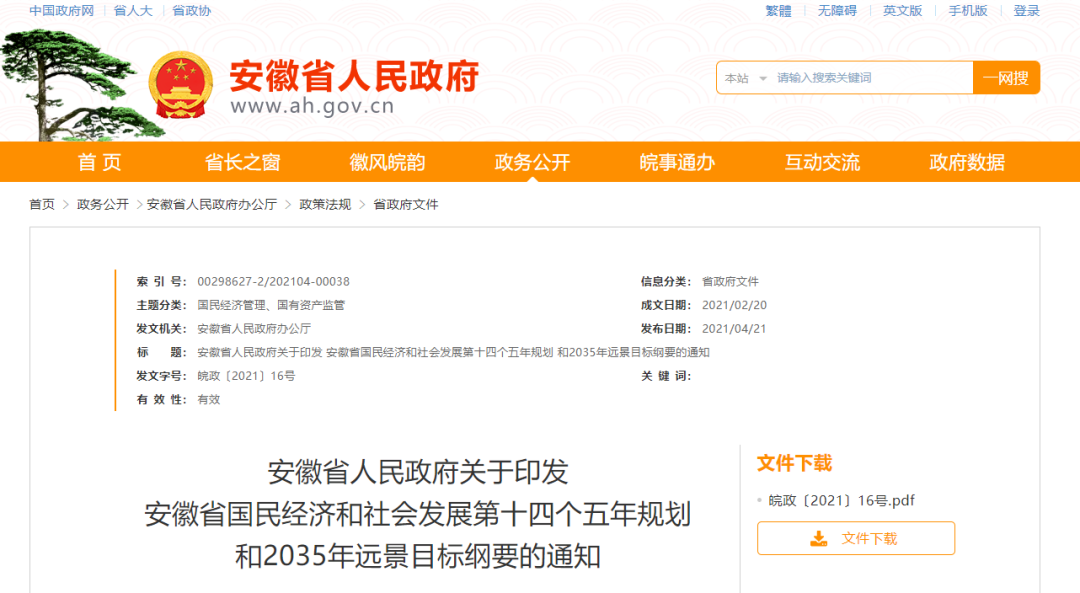Image resolution: width=1080 pixels, height=593 pixels.
Task: Open the 省长之窗 navigation tab
Action: tap(242, 162)
